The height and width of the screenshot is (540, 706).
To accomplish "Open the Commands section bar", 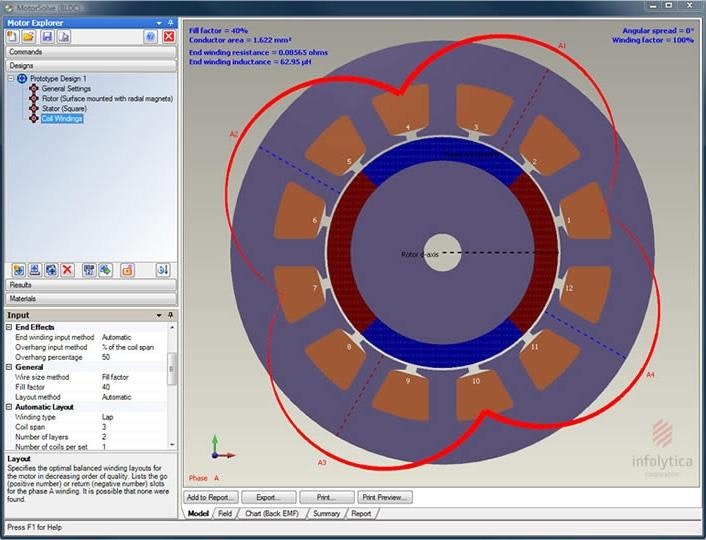I will click(91, 52).
